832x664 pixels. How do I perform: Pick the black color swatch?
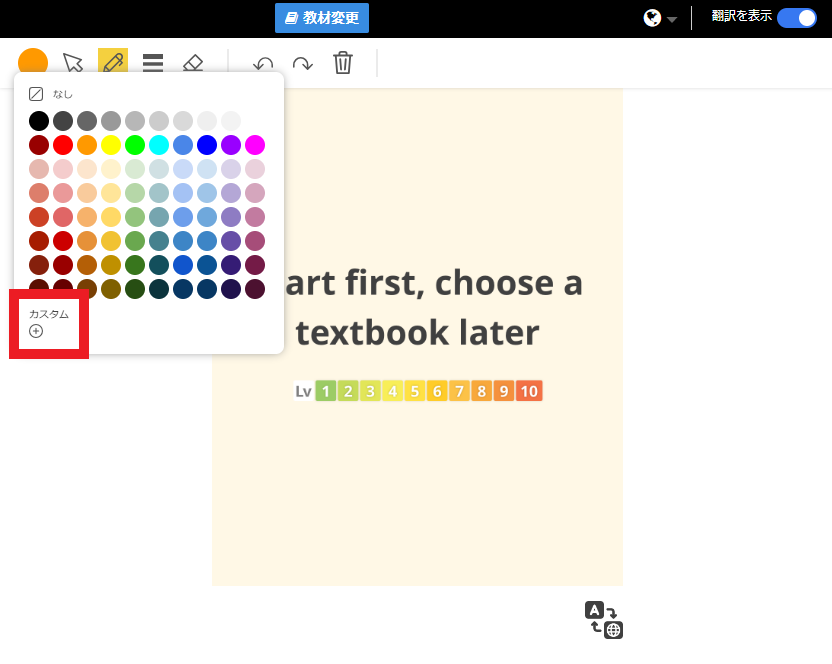click(x=39, y=121)
